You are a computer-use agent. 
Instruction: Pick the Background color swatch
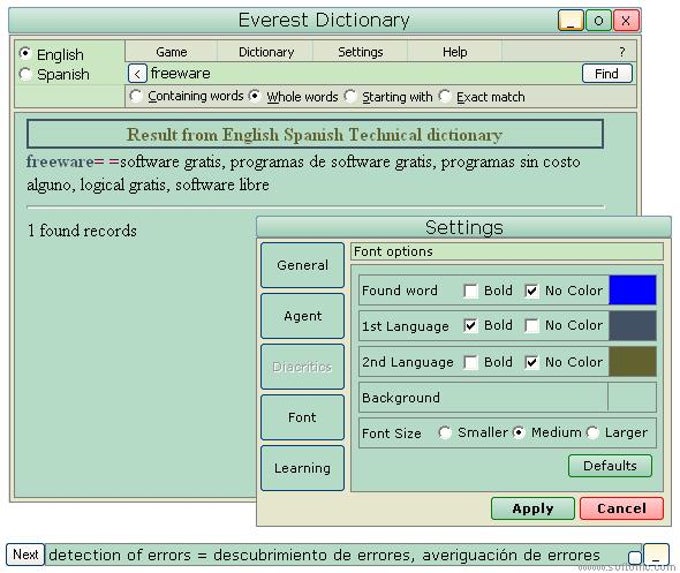click(x=632, y=397)
